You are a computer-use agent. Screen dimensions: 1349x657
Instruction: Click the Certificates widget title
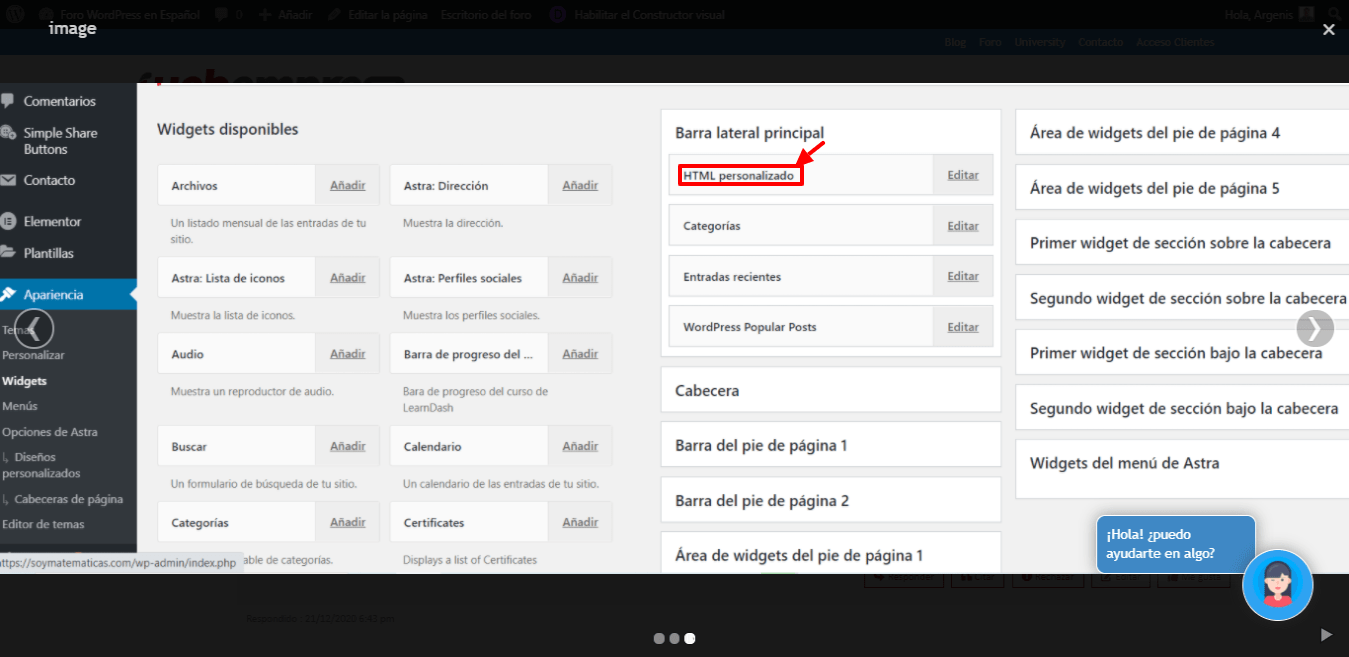434,523
